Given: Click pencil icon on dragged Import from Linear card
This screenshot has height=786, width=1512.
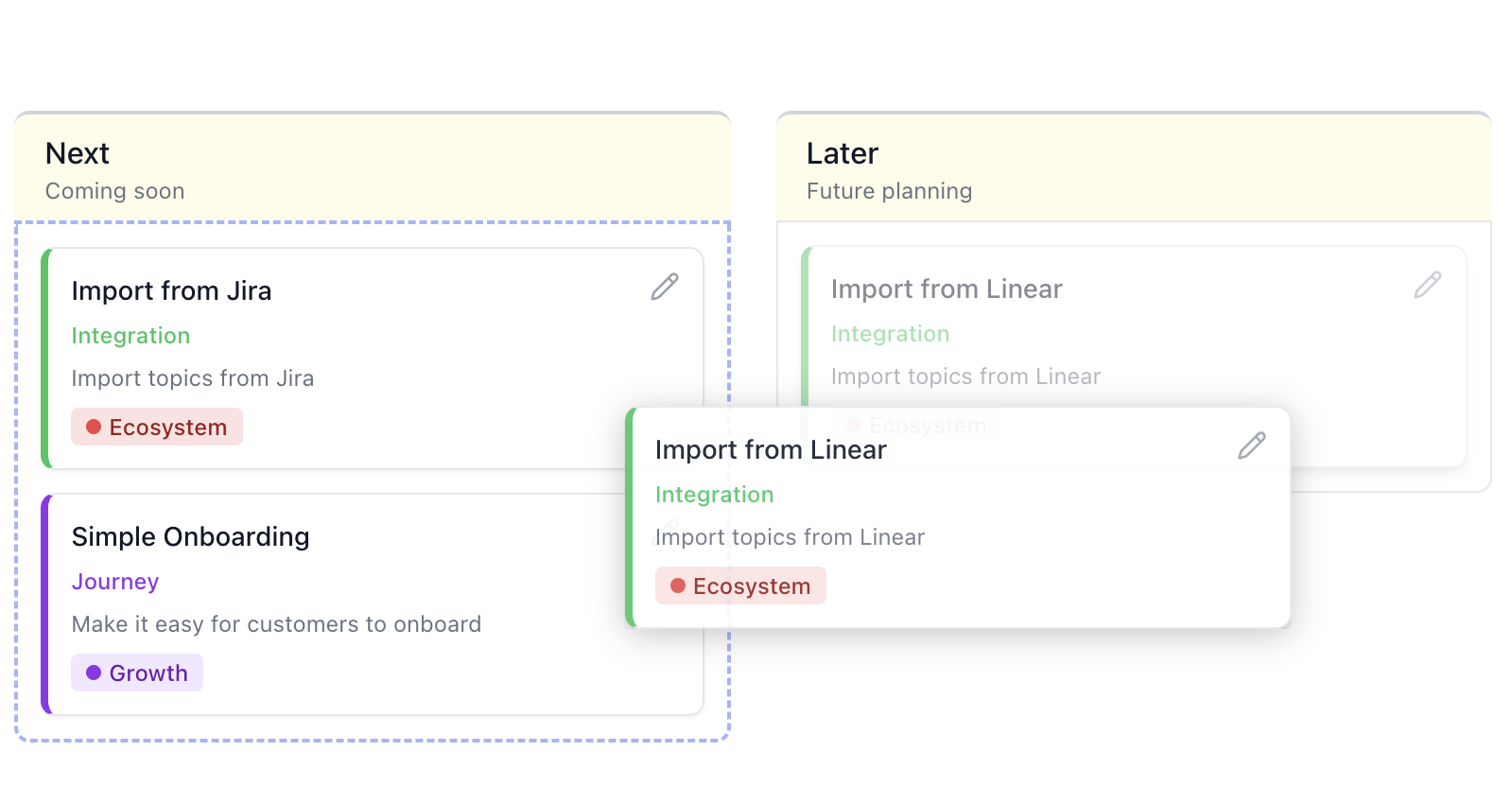Looking at the screenshot, I should (1252, 445).
